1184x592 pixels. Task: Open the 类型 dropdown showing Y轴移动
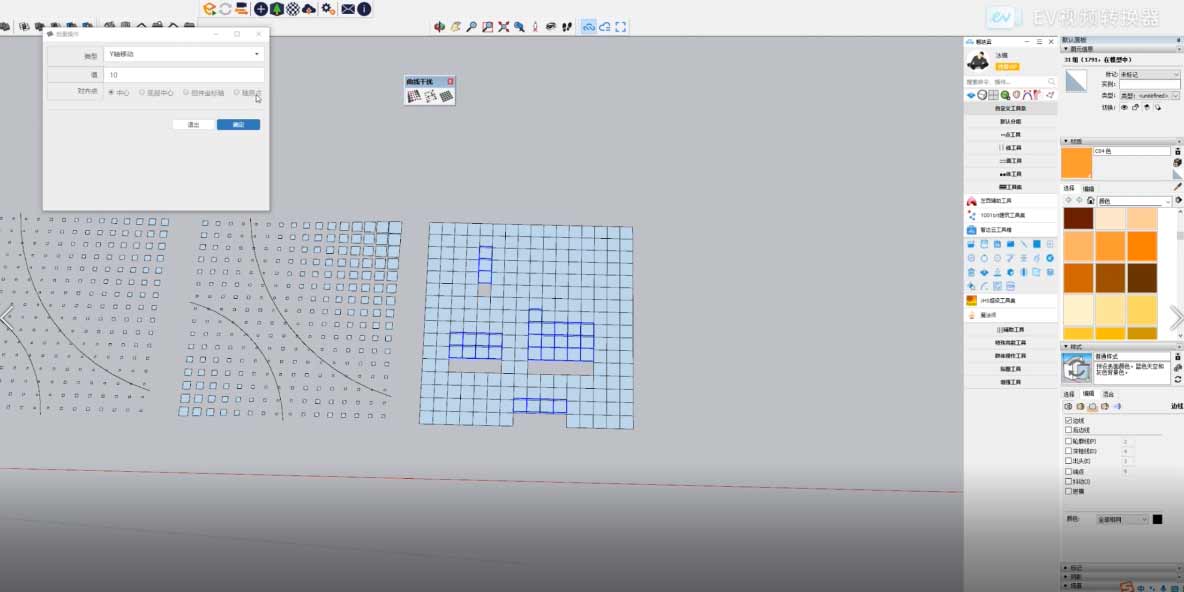click(x=184, y=54)
